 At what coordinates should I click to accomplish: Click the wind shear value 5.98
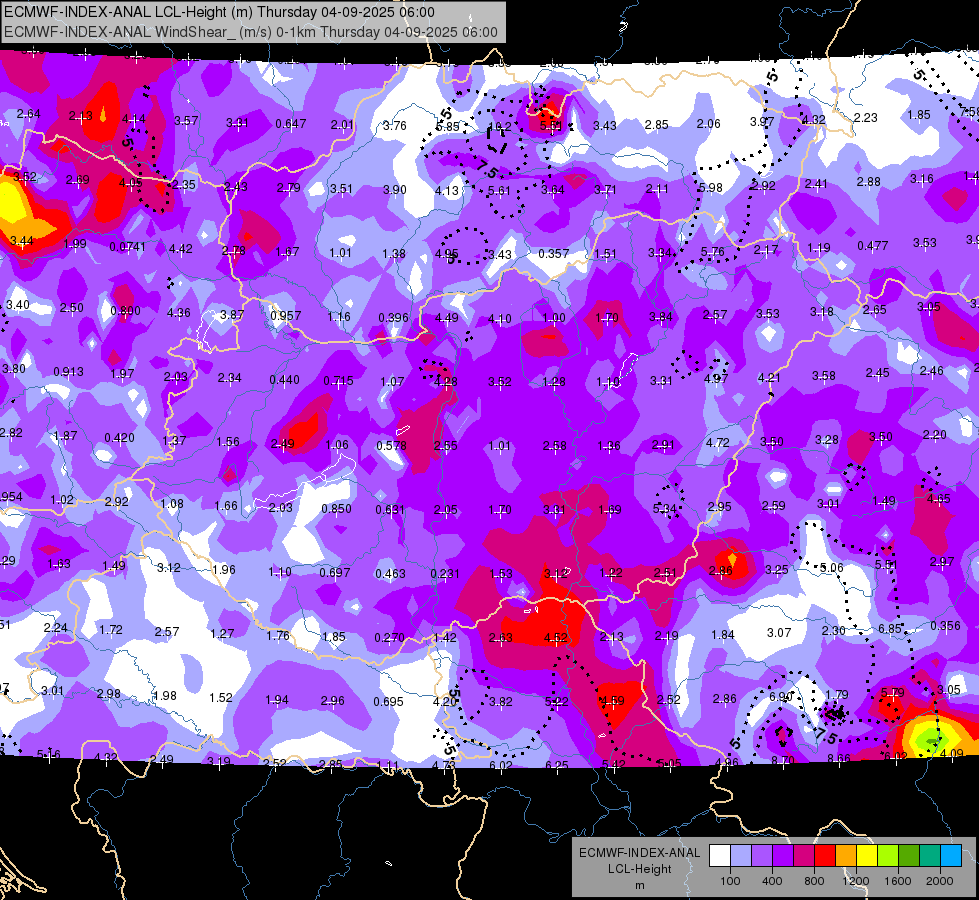click(711, 187)
